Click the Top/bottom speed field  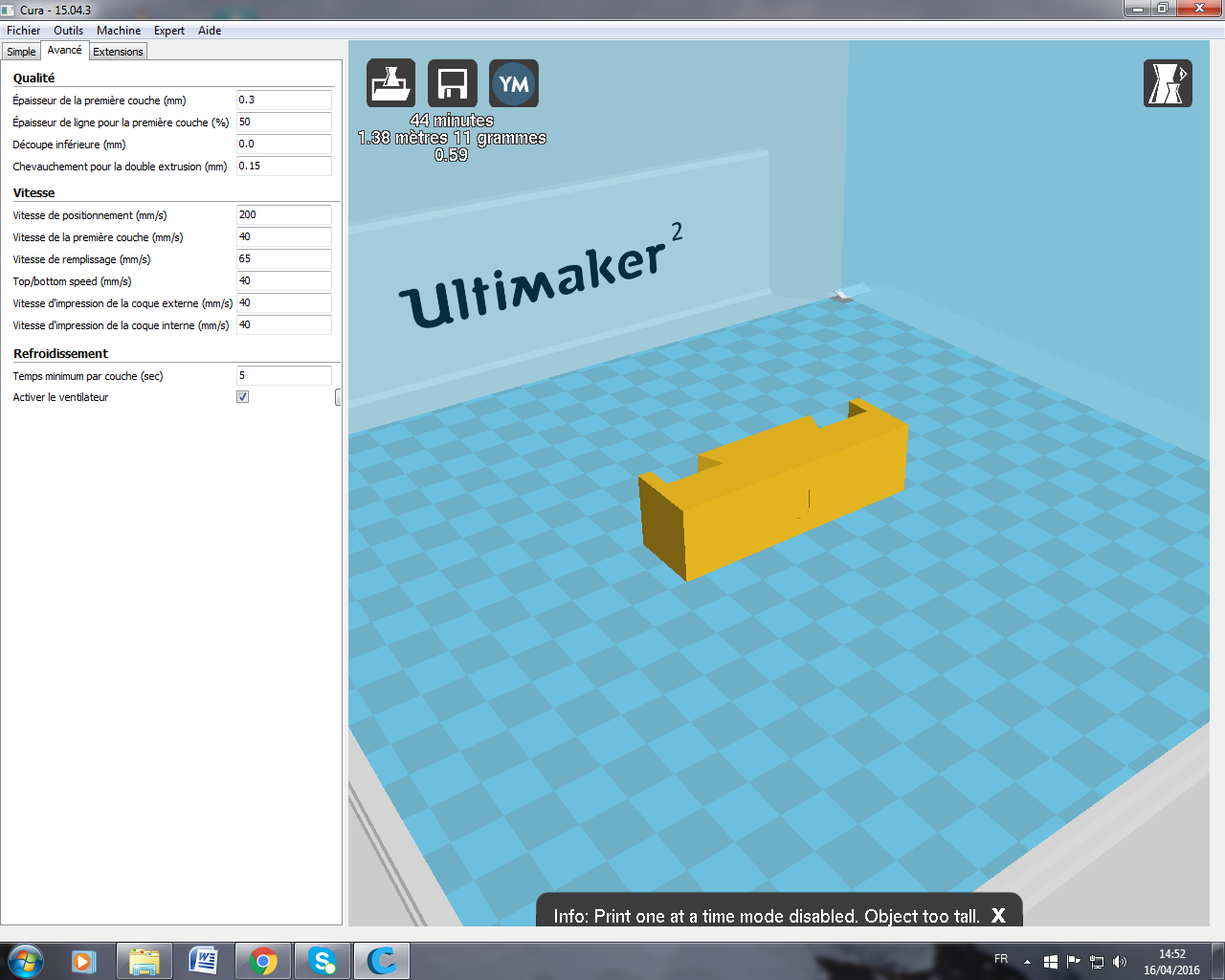tap(284, 280)
